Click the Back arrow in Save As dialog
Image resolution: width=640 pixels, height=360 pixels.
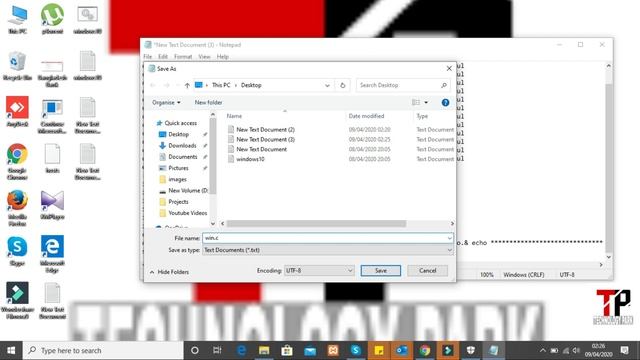(x=153, y=85)
